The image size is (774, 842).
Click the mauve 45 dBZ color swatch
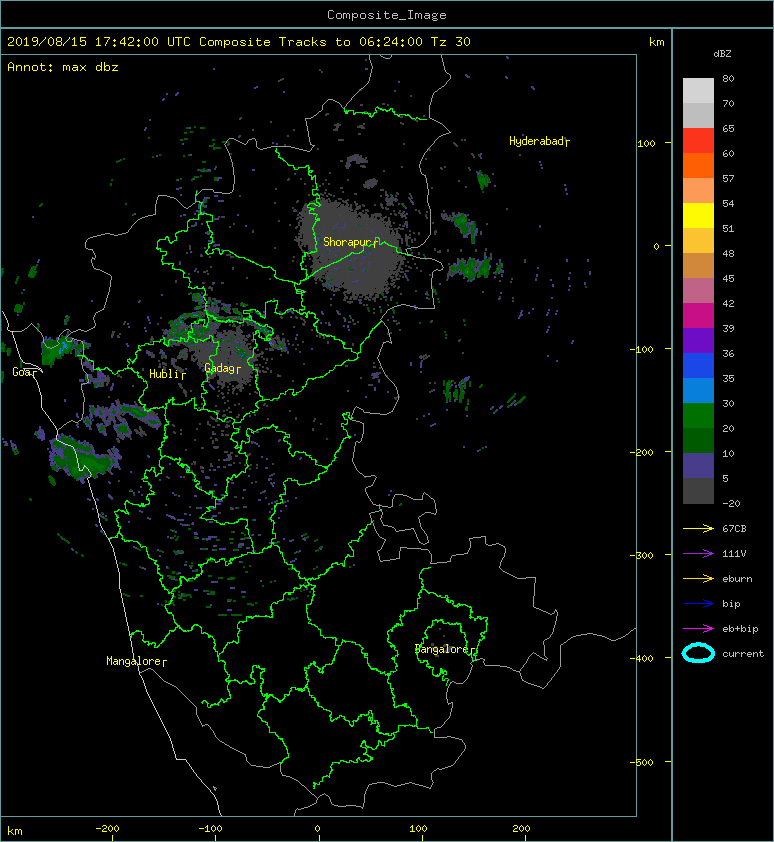pos(698,291)
